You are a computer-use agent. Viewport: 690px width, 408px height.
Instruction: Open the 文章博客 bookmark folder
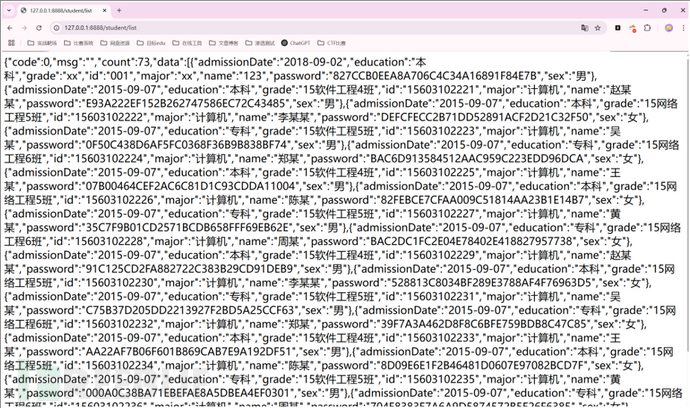click(x=224, y=43)
